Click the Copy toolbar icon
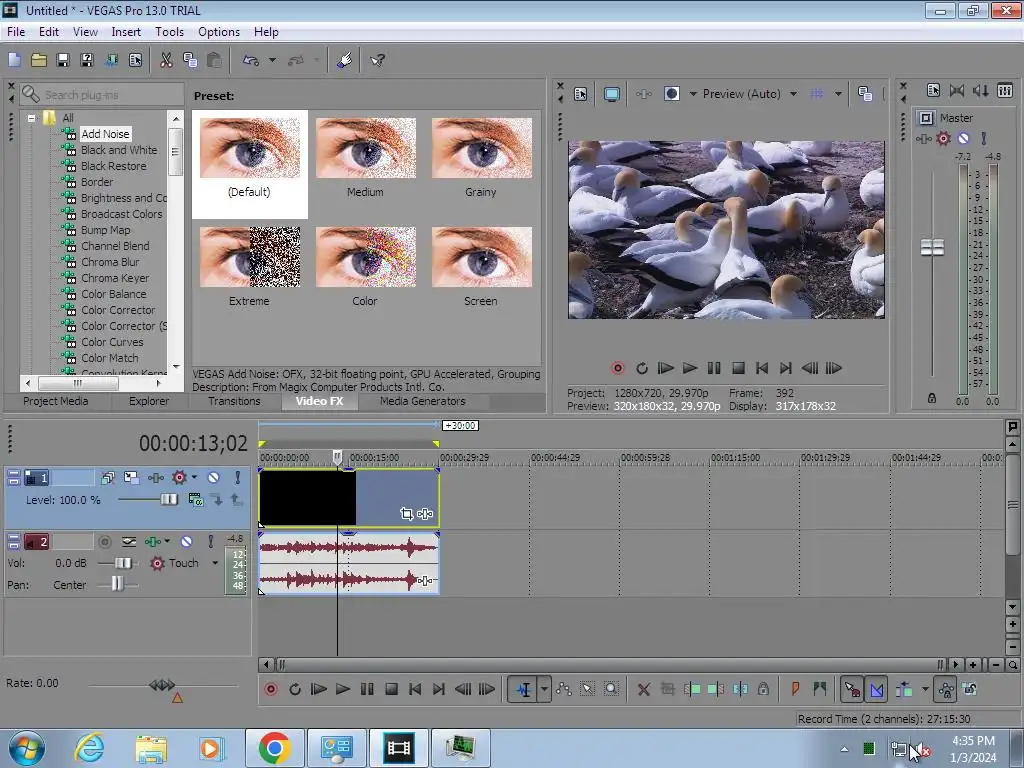This screenshot has height=768, width=1024. click(190, 60)
